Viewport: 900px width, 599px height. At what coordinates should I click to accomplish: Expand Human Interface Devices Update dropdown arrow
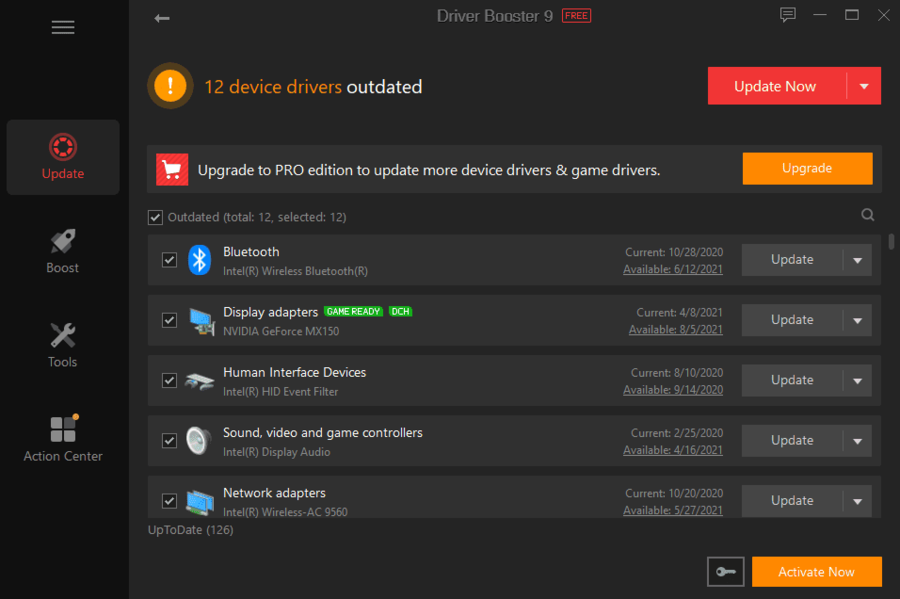(858, 380)
